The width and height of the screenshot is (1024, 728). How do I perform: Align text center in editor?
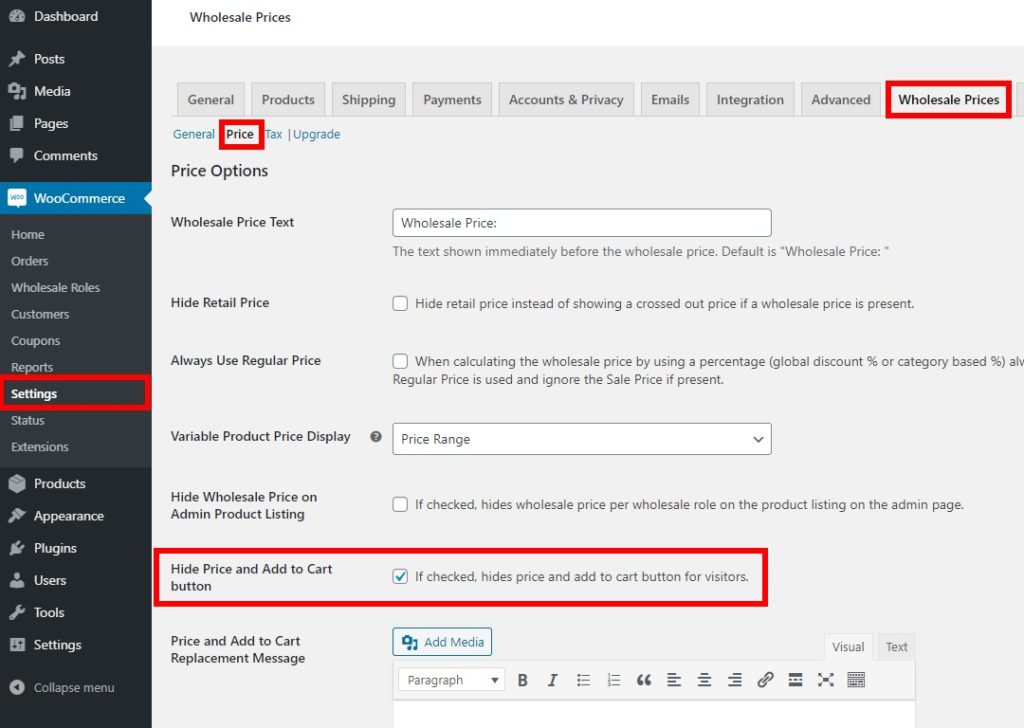click(x=704, y=680)
